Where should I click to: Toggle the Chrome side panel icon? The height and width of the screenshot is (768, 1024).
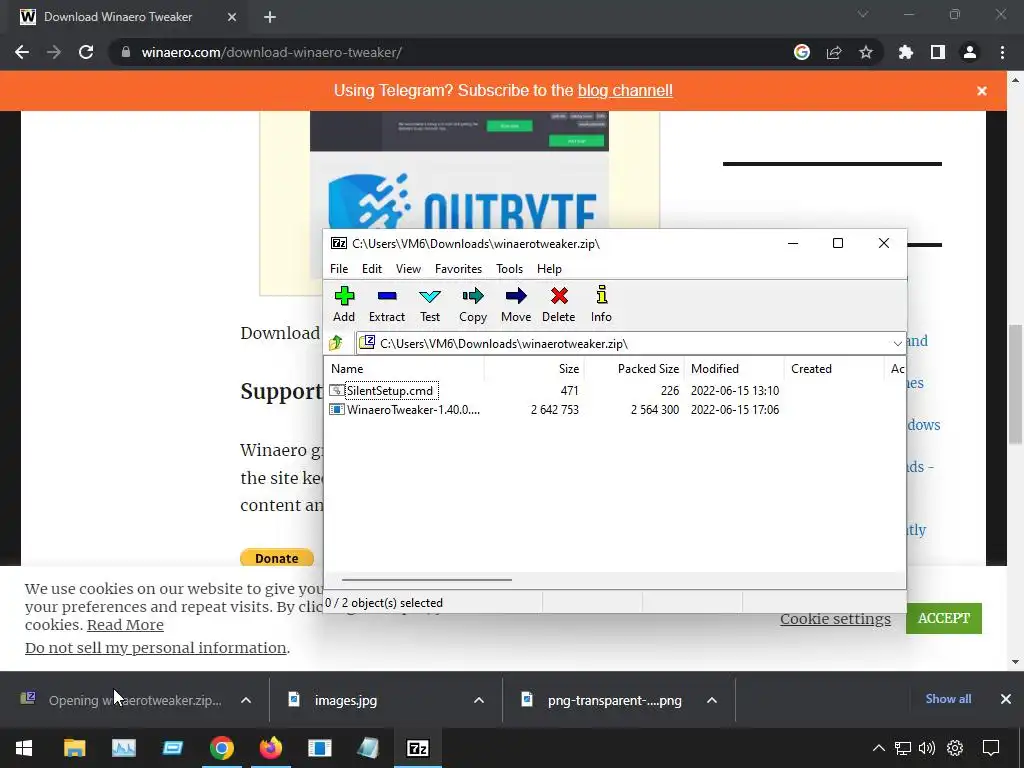coord(938,52)
